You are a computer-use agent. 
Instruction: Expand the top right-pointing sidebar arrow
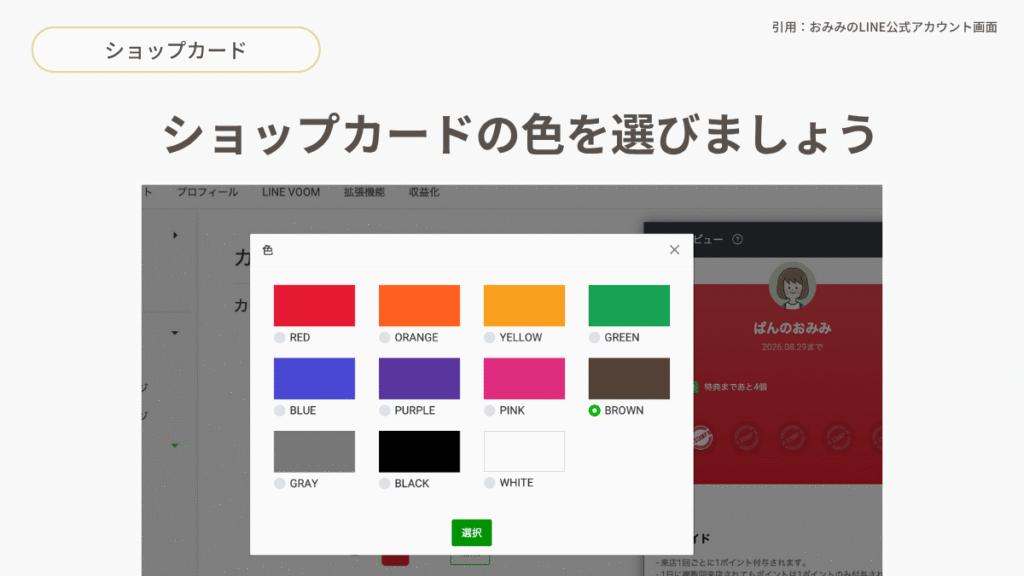[175, 235]
